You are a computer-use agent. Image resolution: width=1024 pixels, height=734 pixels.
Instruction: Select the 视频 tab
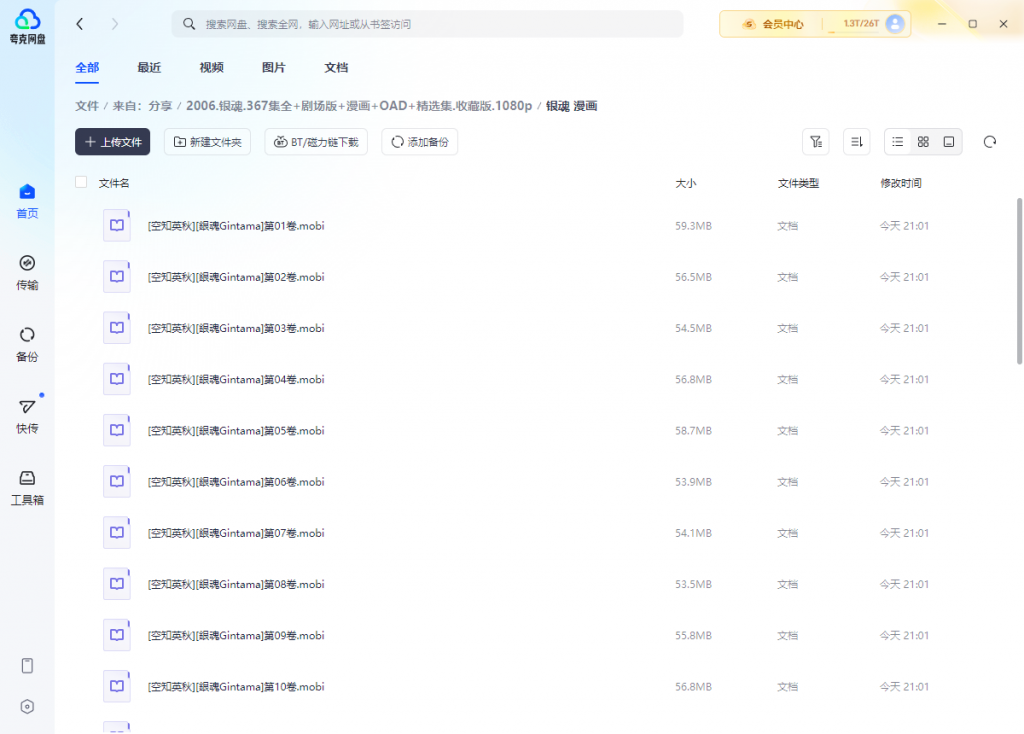click(212, 68)
